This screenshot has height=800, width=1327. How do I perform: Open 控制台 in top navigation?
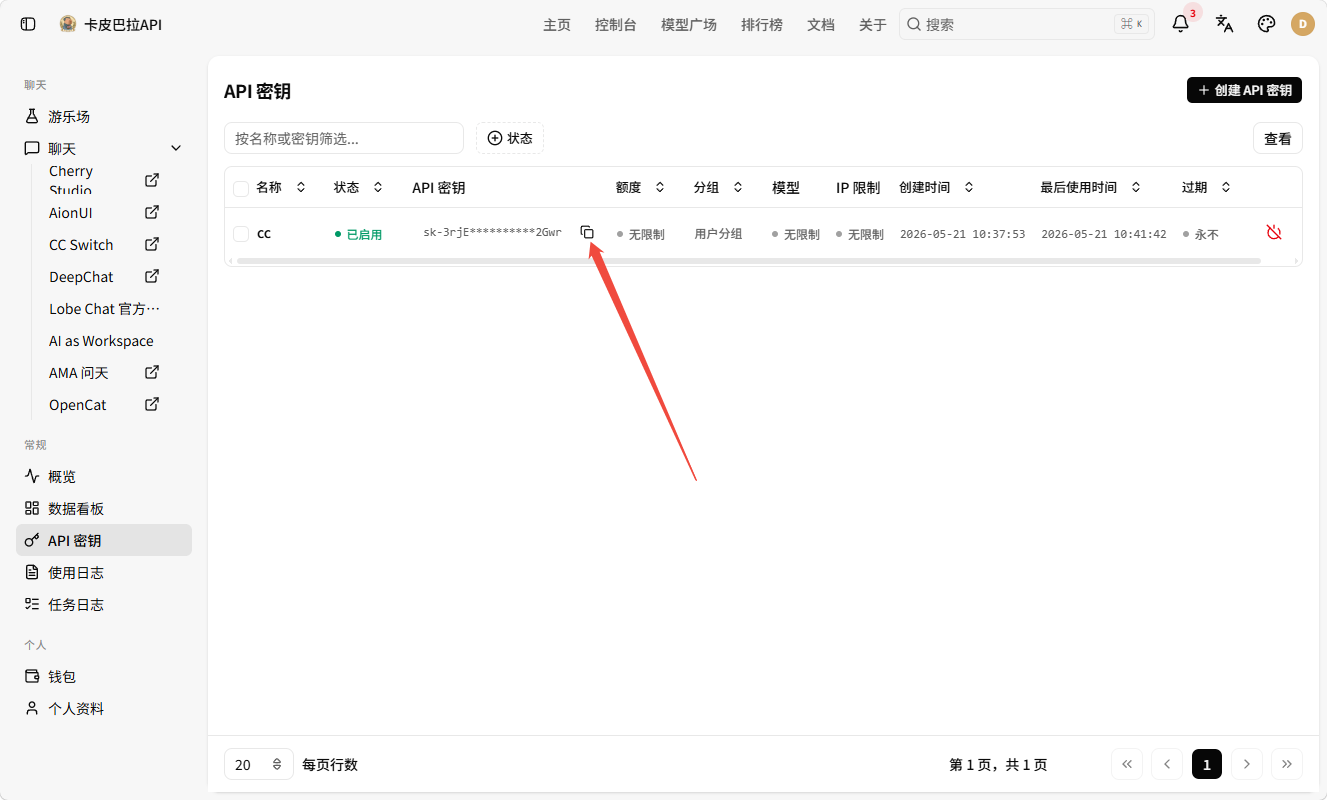(x=616, y=25)
